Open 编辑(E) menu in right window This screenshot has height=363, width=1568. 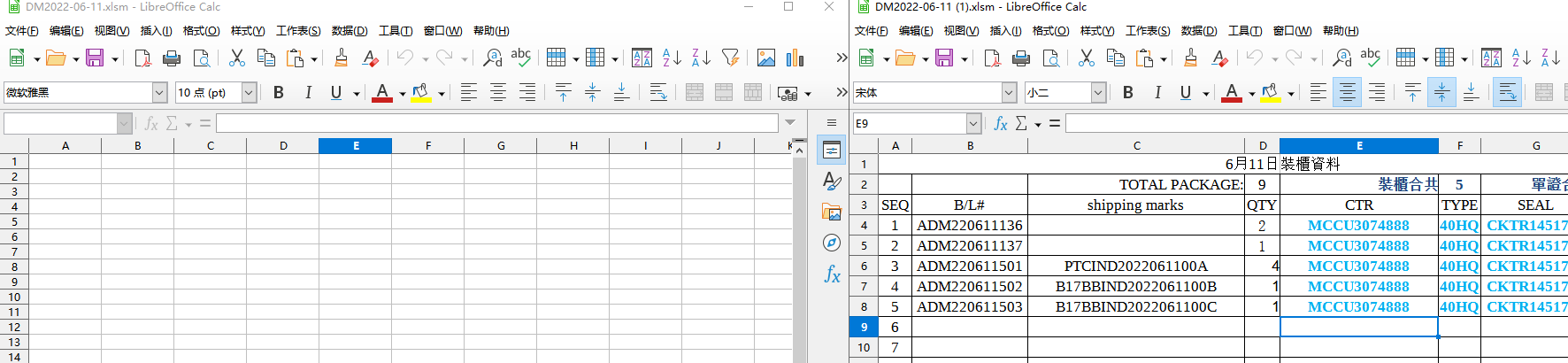[916, 31]
